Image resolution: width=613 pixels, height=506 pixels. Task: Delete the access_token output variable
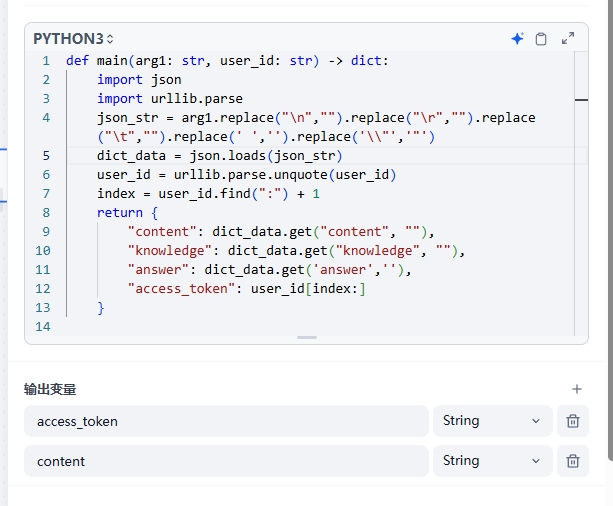[572, 421]
